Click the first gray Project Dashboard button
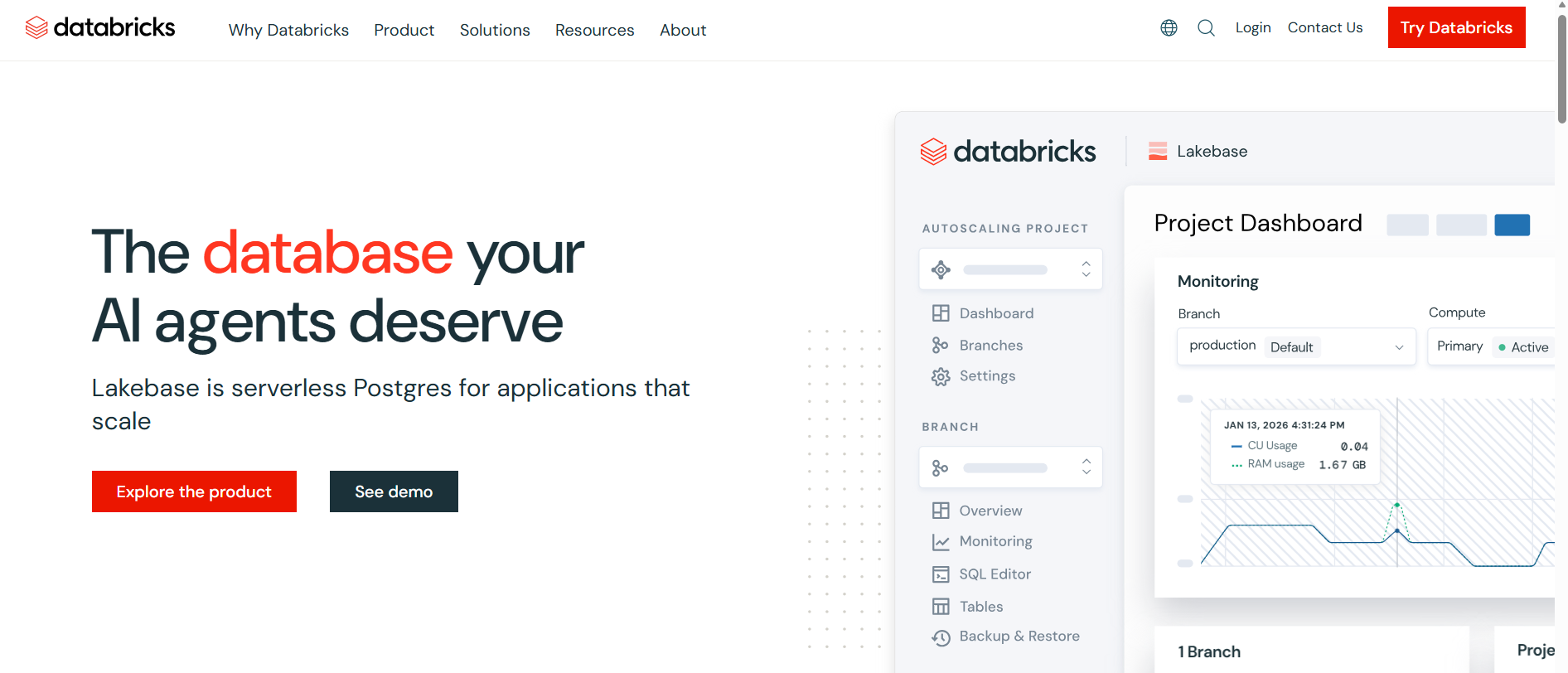 [x=1407, y=225]
